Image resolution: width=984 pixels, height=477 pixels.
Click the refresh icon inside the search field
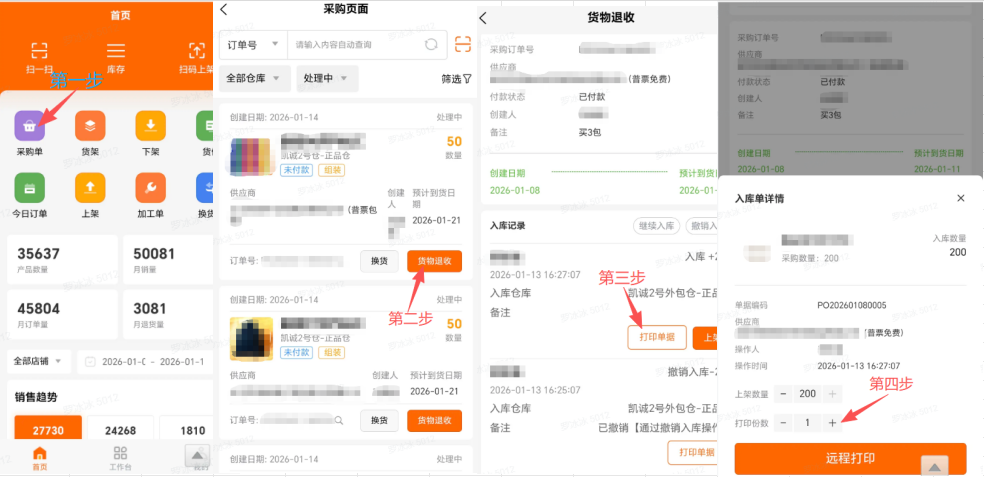pos(431,44)
